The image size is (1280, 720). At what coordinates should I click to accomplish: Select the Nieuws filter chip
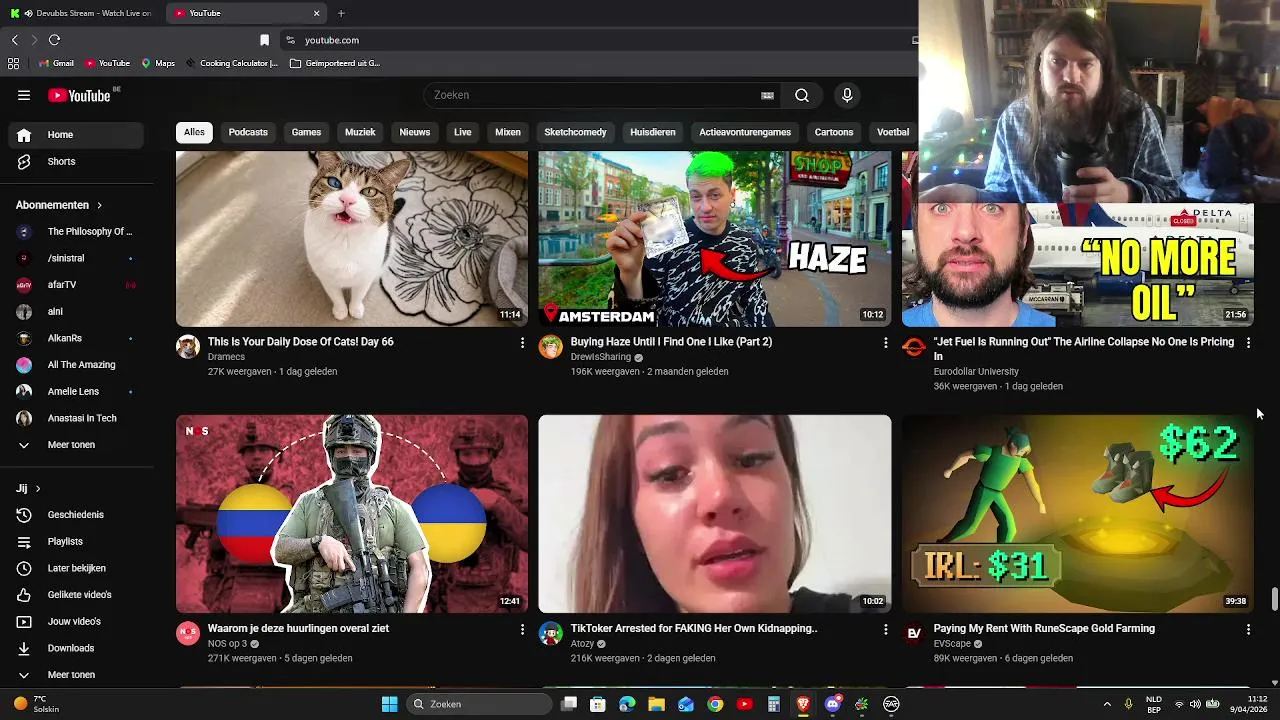point(414,132)
